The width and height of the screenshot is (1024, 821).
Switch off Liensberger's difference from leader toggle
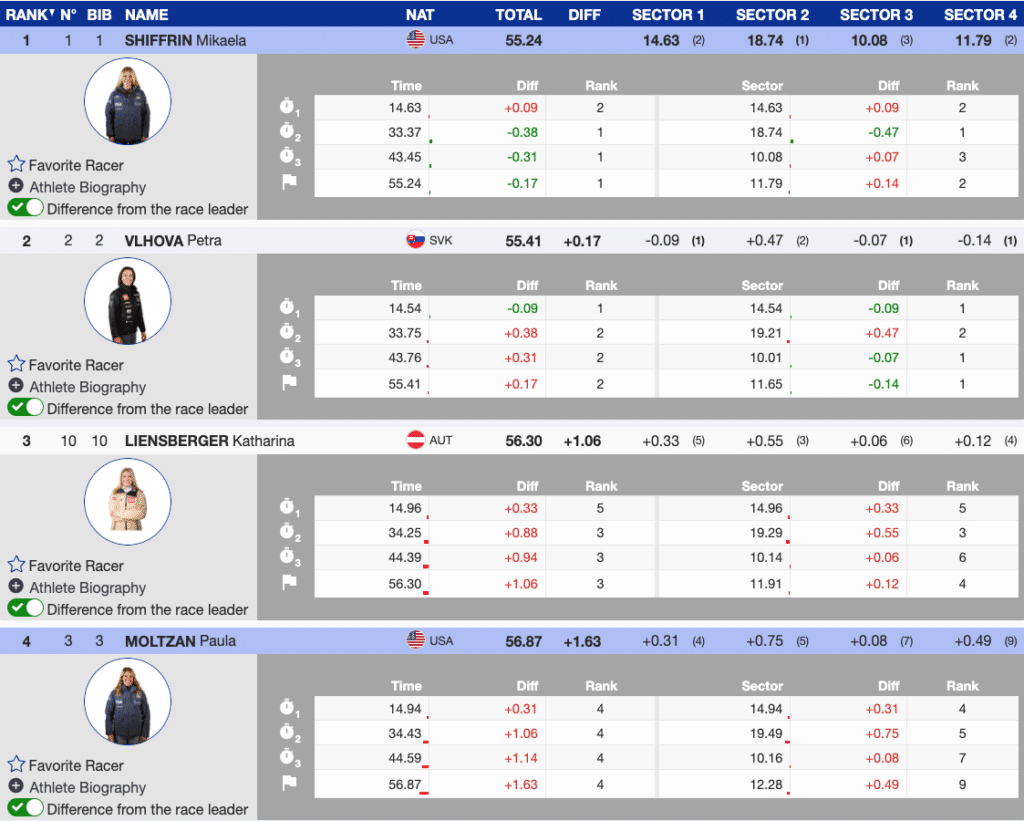click(x=26, y=608)
